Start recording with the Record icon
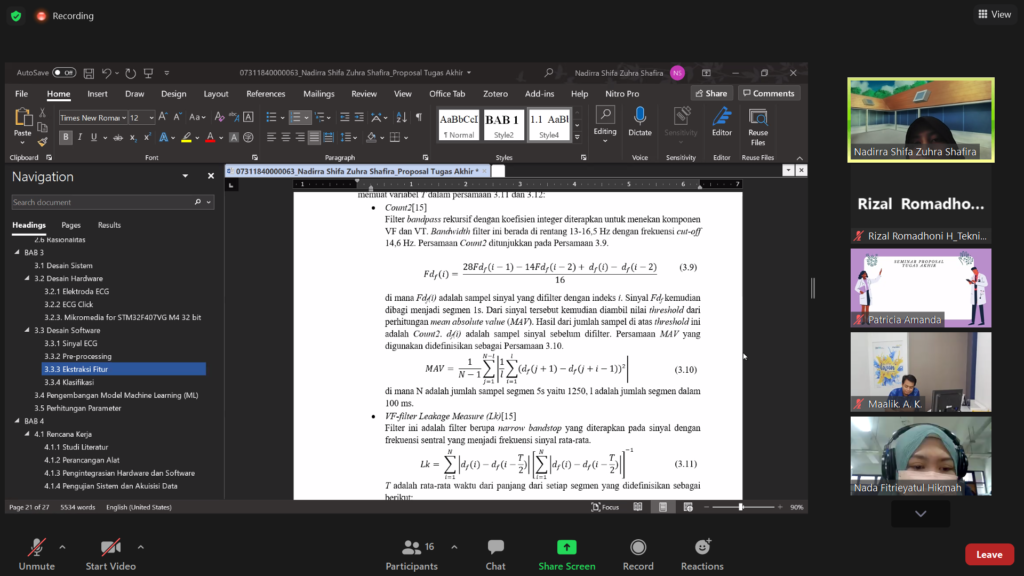 pos(638,547)
